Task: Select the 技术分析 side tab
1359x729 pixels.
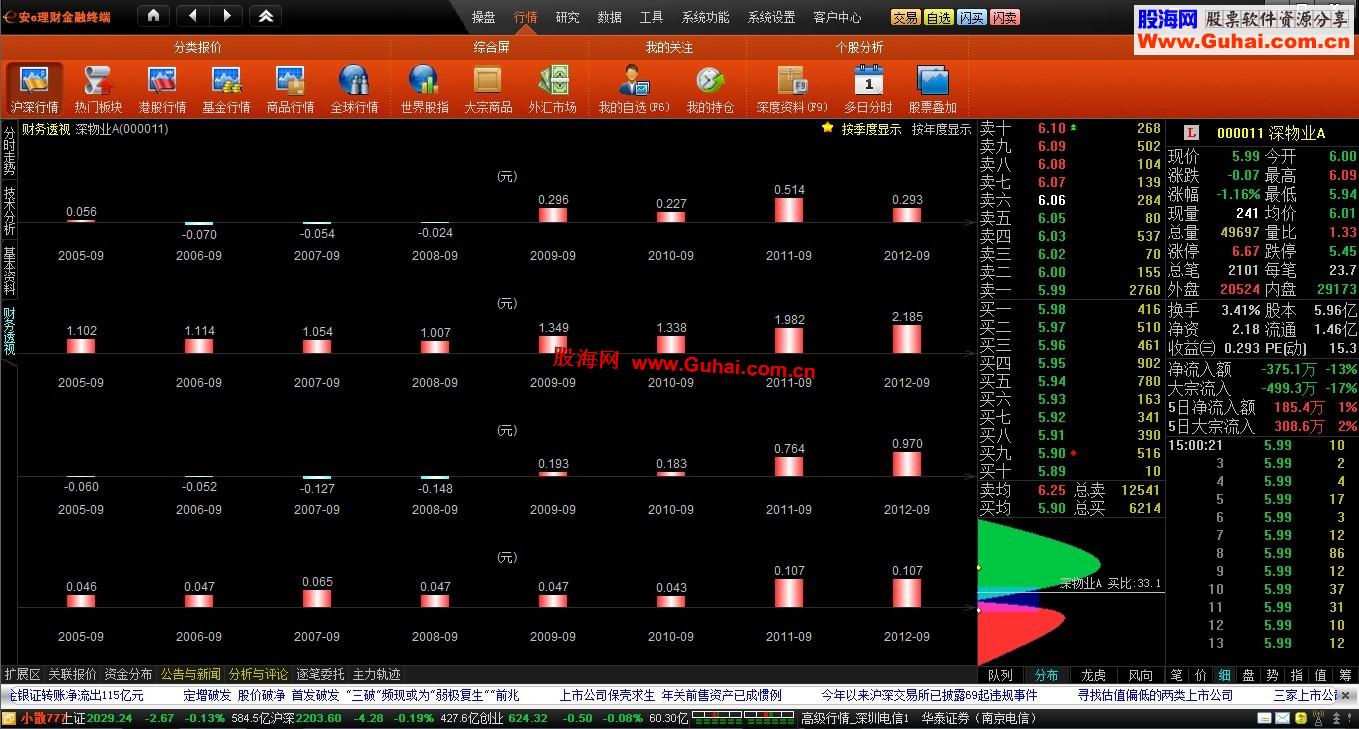Action: click(9, 210)
